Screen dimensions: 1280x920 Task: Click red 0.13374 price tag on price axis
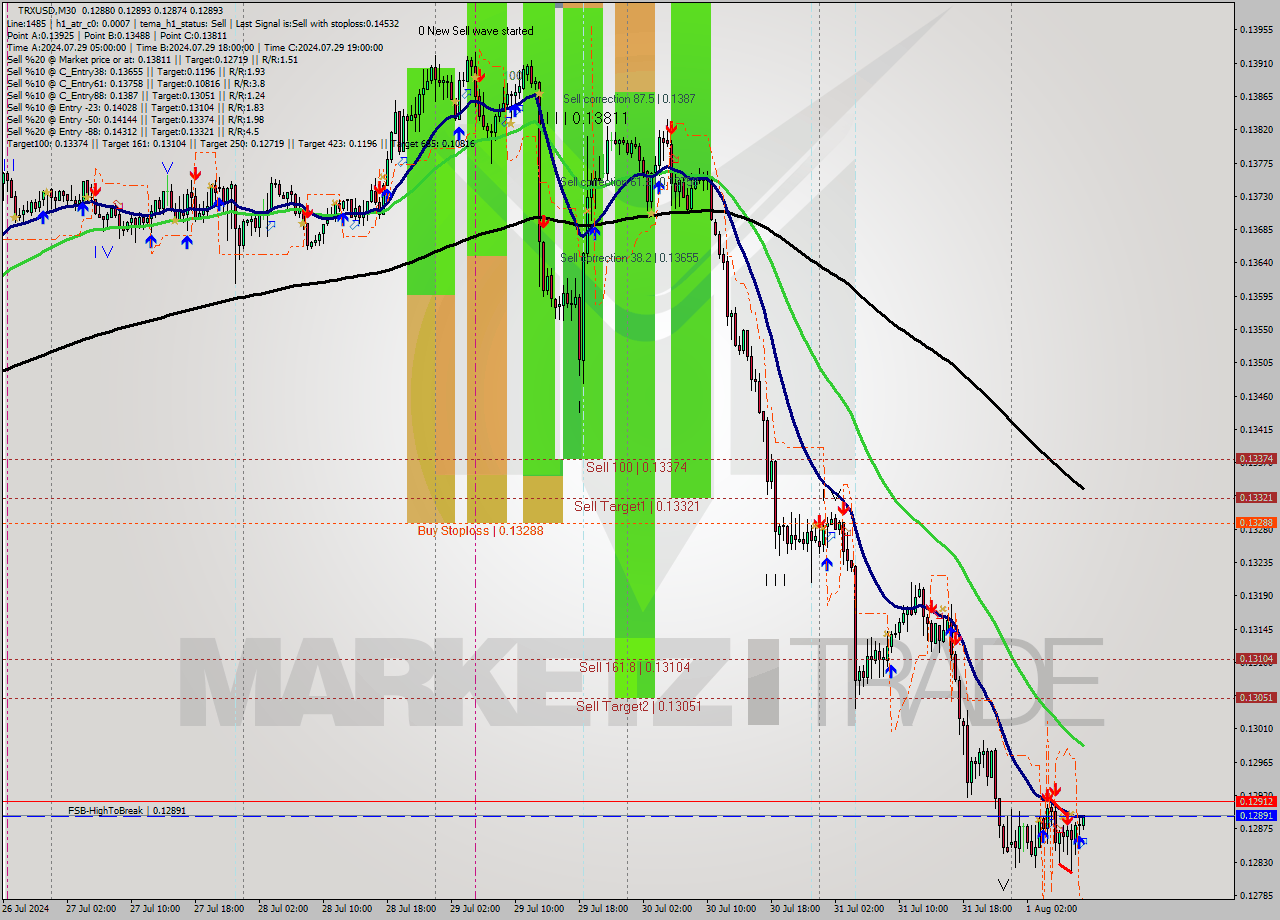[1256, 459]
